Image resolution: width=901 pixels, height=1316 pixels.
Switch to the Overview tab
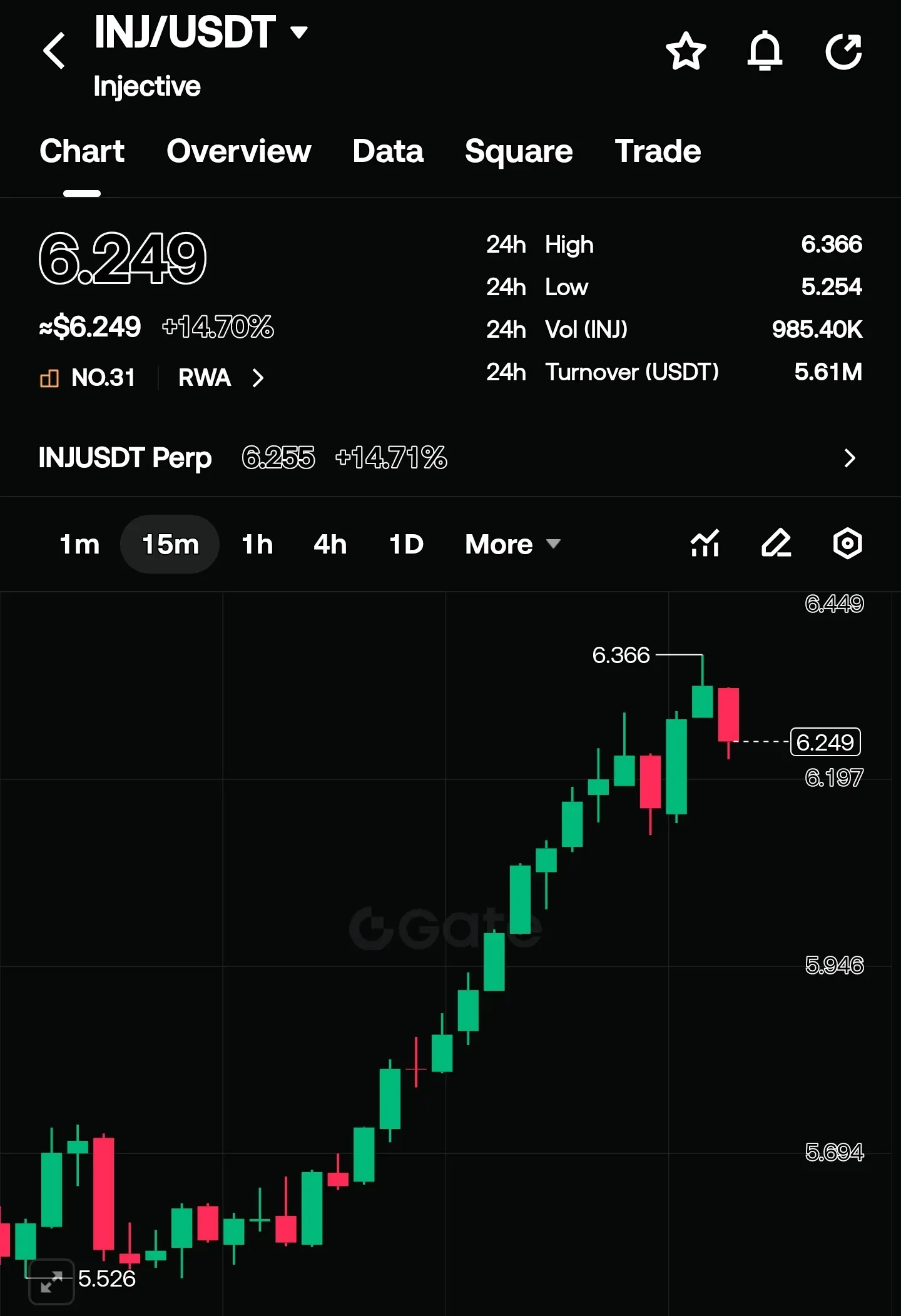point(239,151)
